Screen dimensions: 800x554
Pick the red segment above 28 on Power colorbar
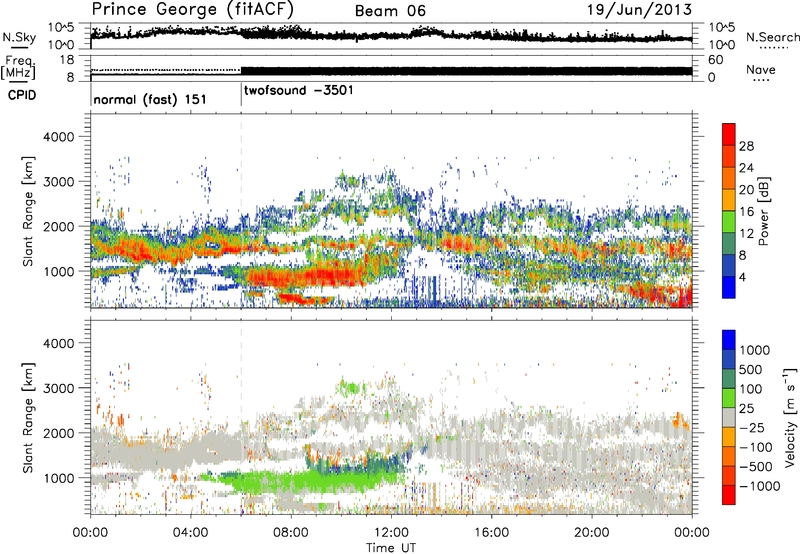[729, 134]
